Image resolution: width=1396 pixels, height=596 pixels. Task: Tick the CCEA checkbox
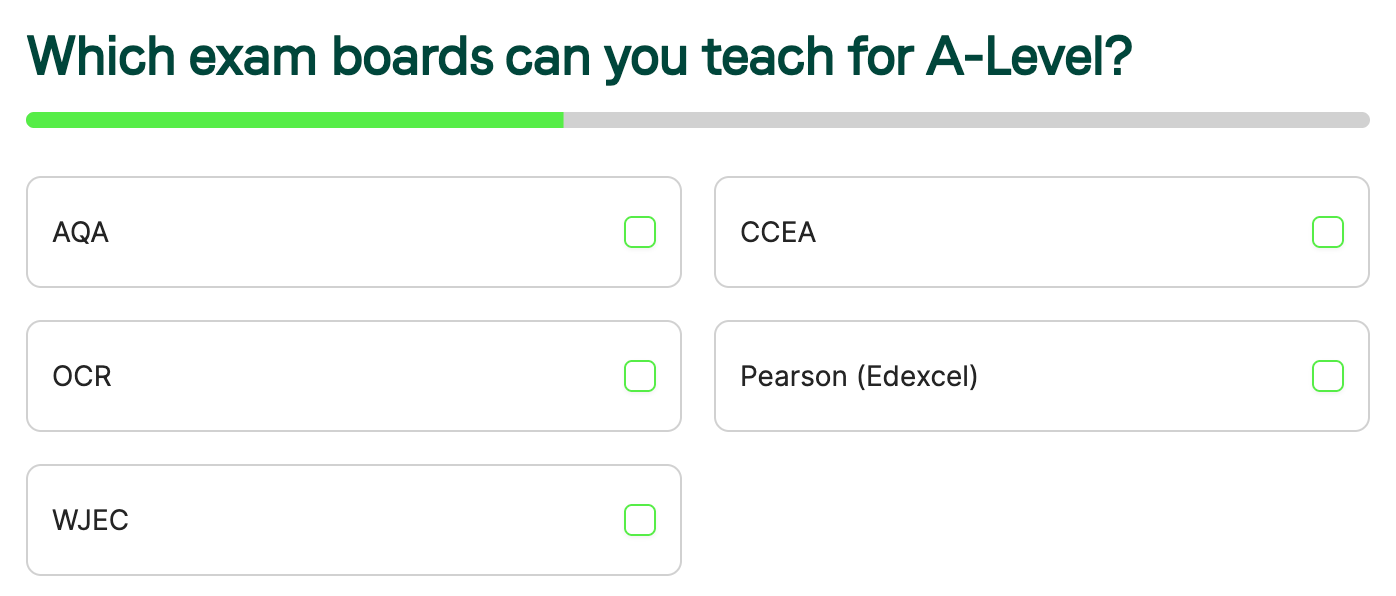[x=1328, y=232]
